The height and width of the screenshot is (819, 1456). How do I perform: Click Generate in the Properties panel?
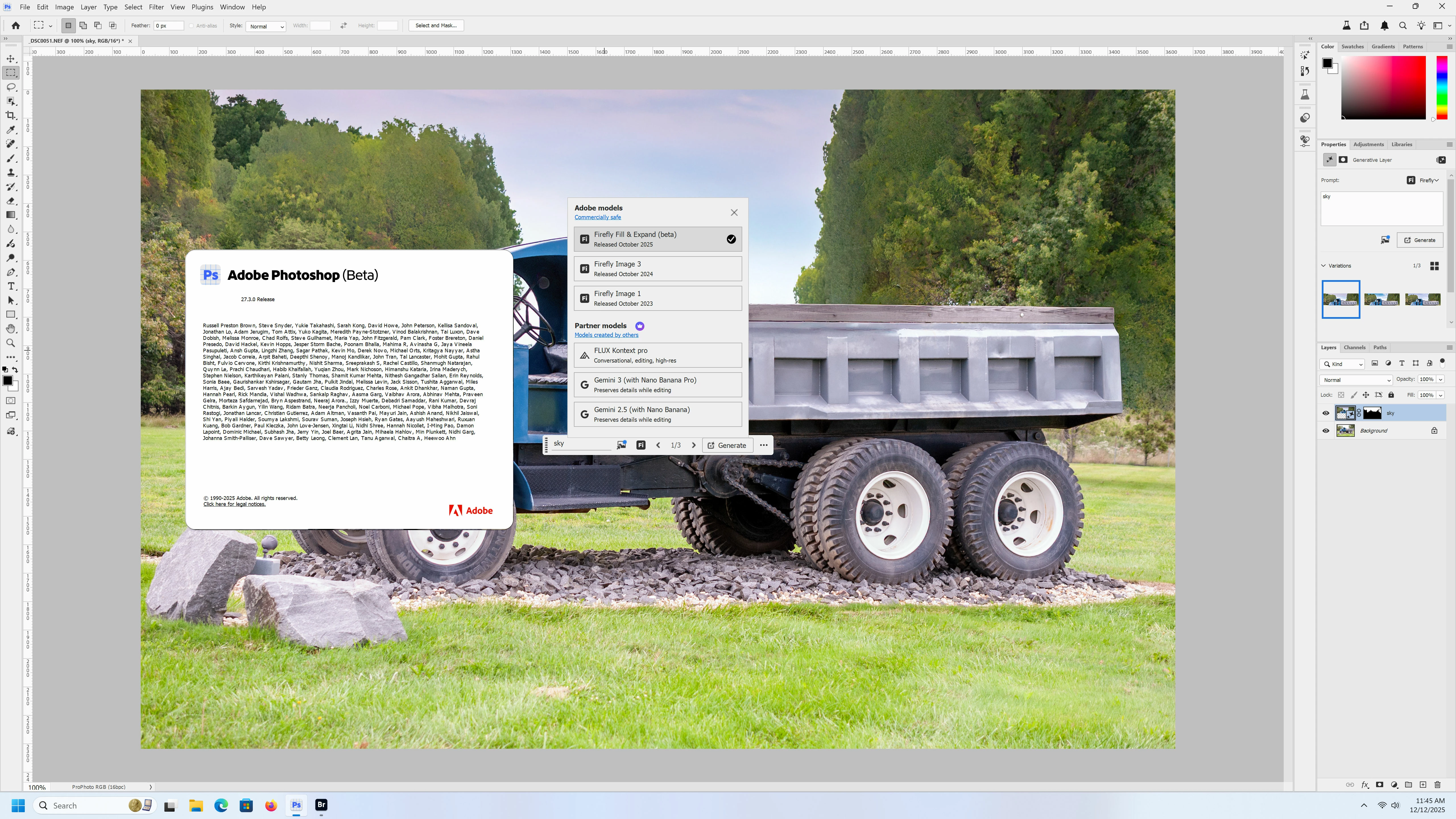(x=1420, y=240)
